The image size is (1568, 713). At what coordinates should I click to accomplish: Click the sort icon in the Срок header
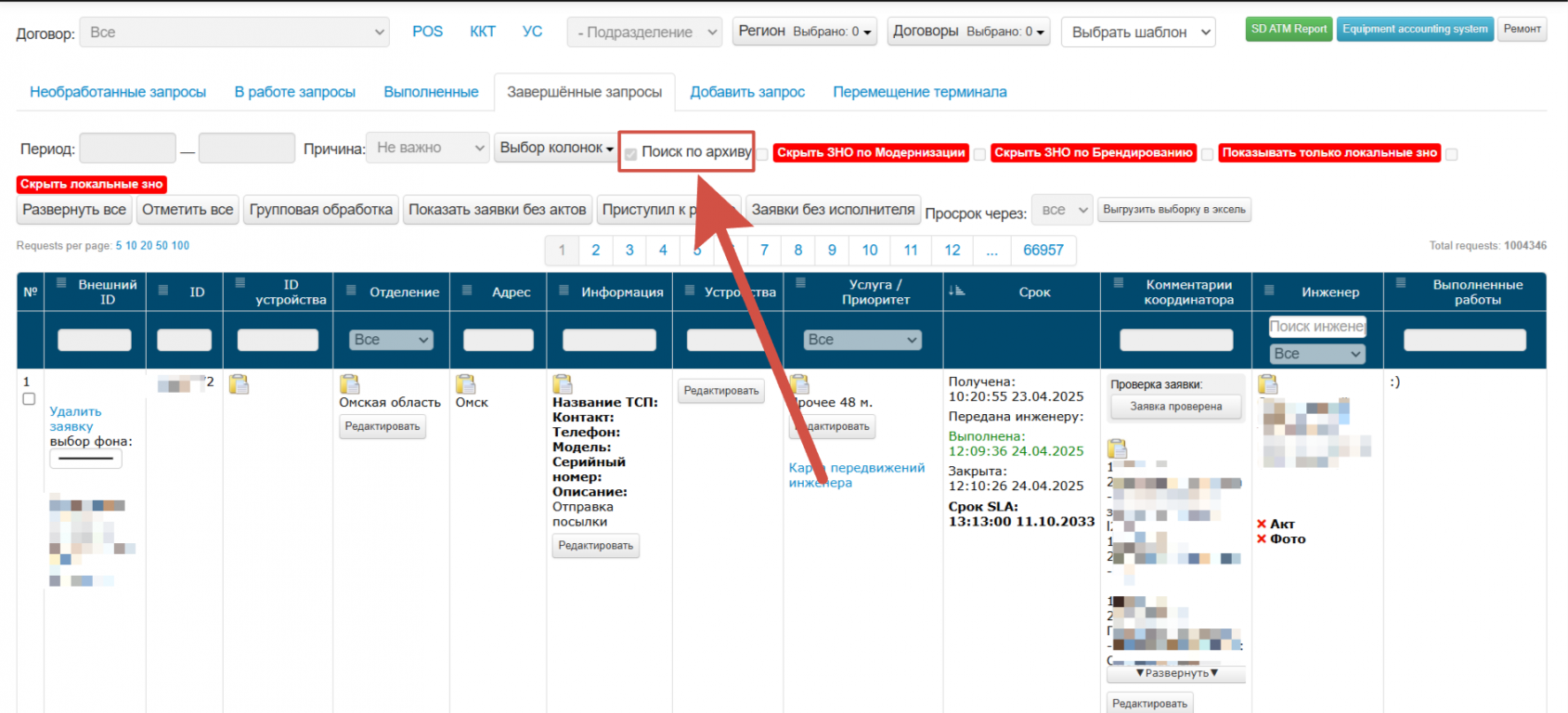956,292
